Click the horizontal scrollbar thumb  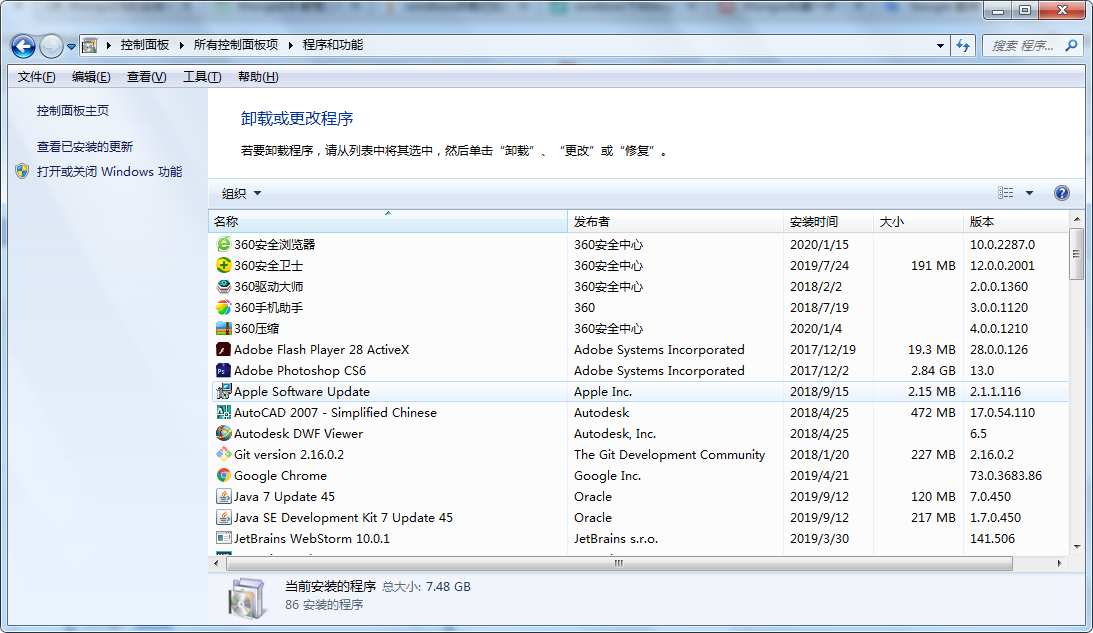(x=619, y=563)
